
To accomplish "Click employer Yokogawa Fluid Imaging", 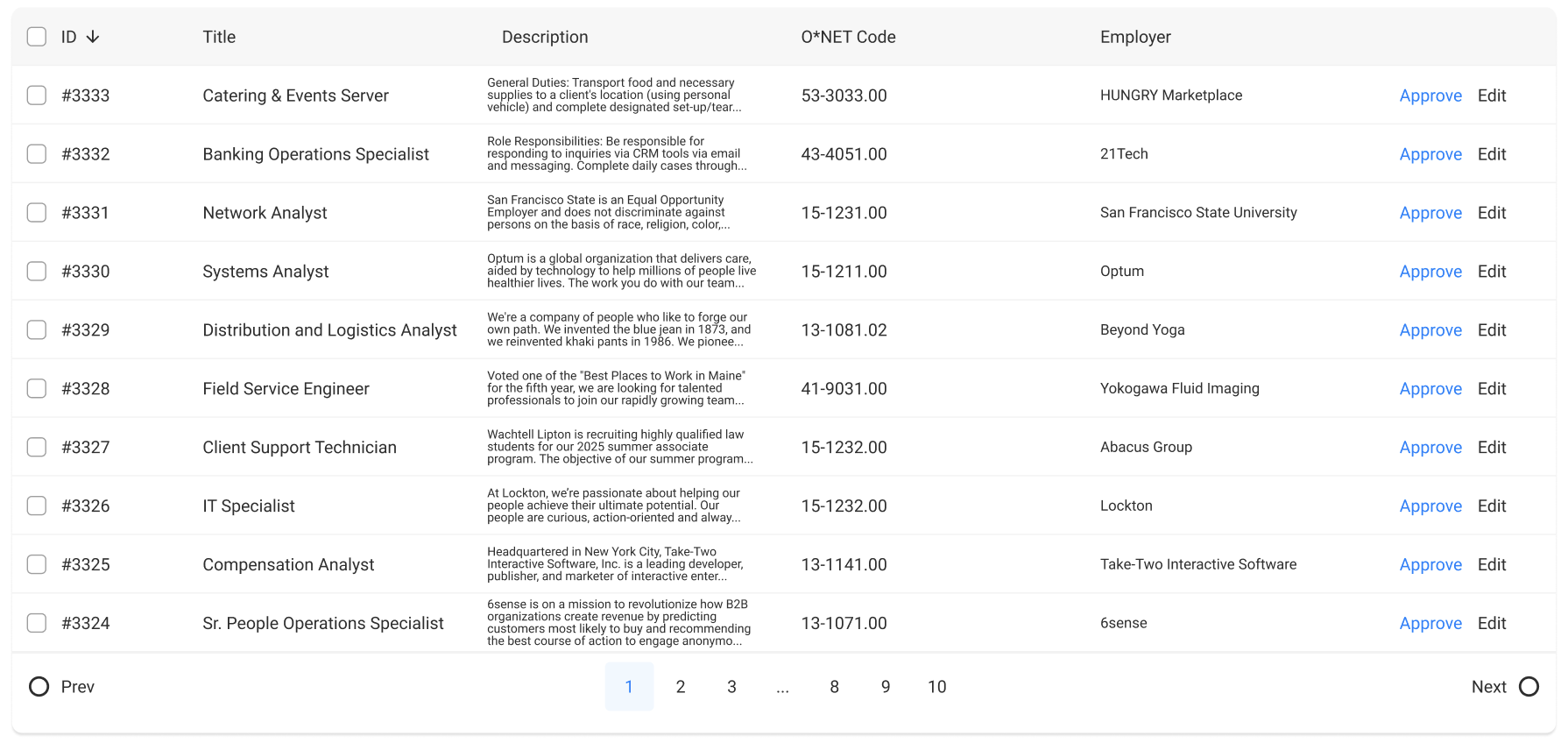I will tap(1180, 389).
